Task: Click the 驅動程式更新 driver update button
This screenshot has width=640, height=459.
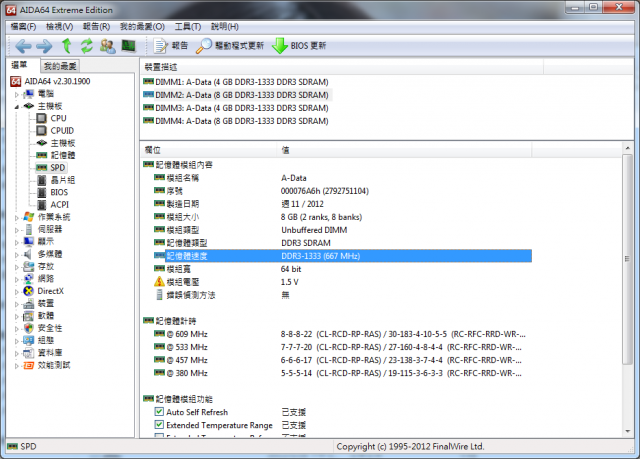Action: (230, 46)
